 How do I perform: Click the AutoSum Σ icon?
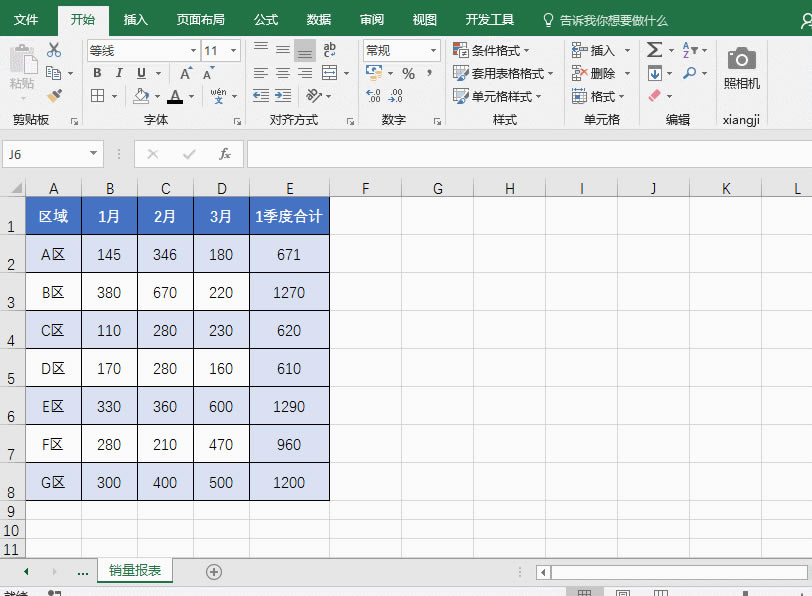point(652,49)
